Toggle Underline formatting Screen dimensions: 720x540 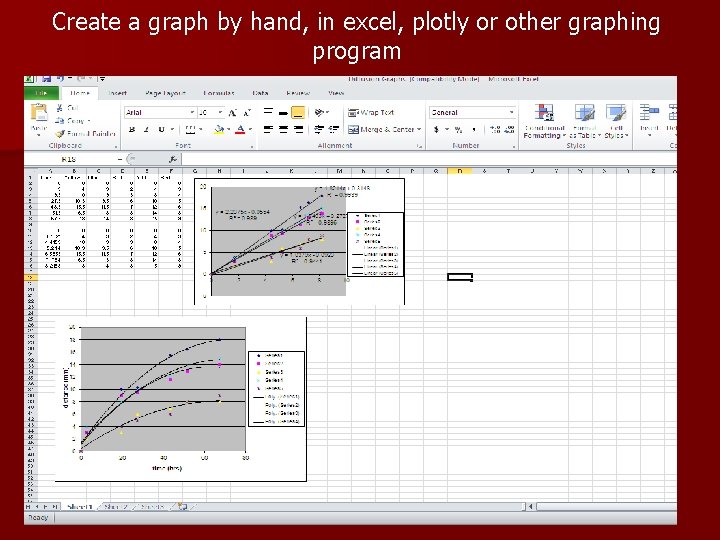tap(161, 129)
